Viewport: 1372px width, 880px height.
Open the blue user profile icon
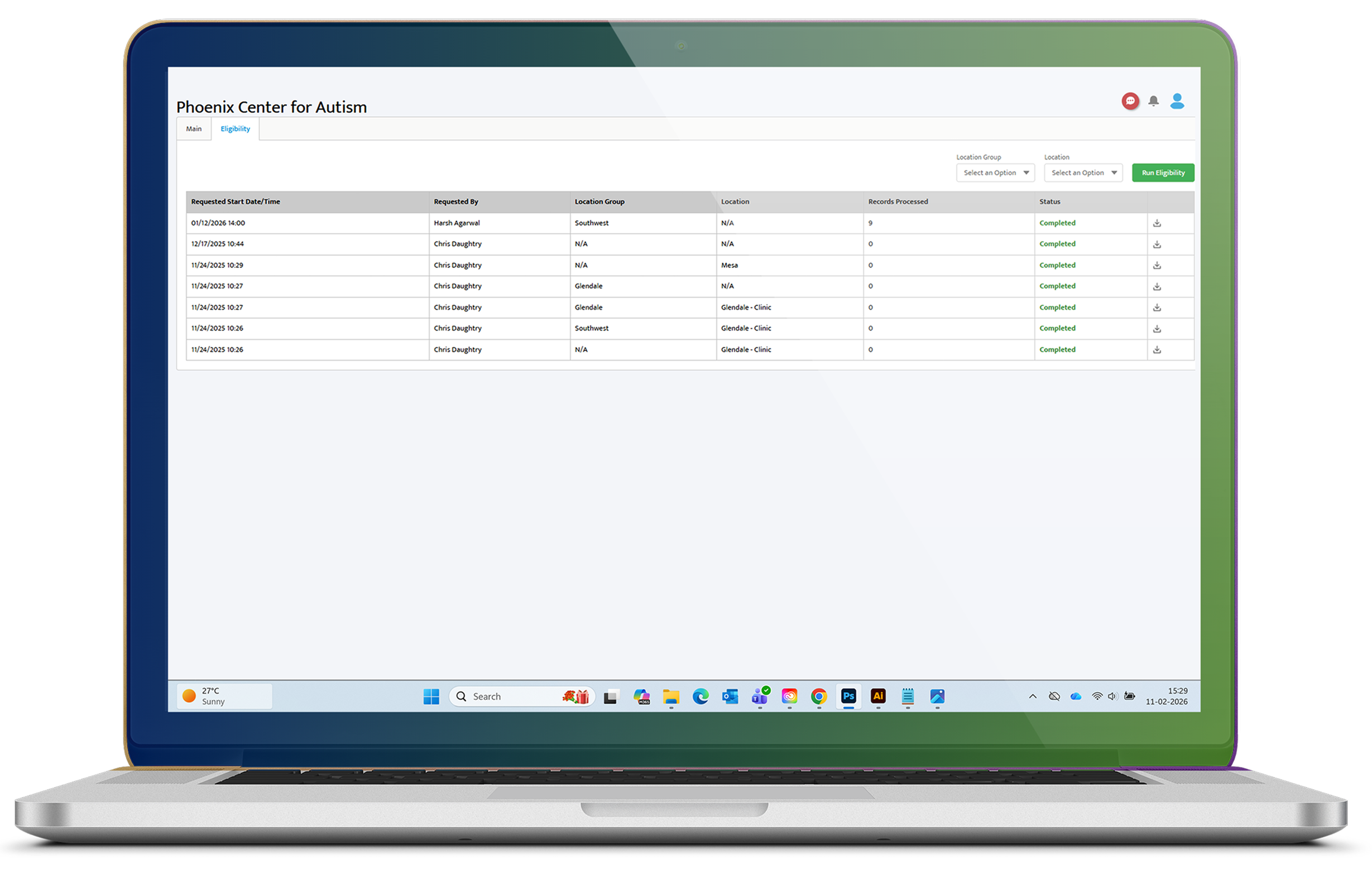pos(1177,101)
